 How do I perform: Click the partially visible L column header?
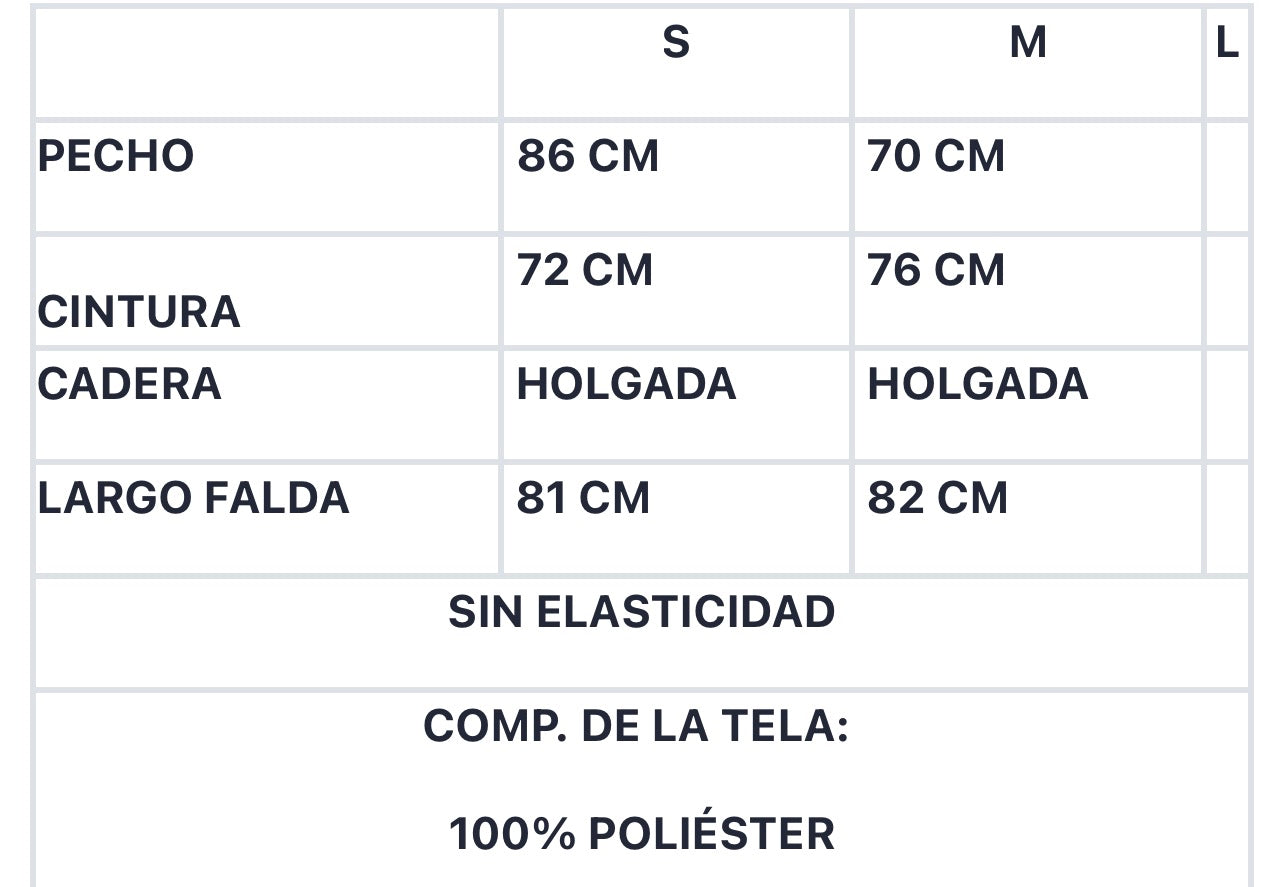pos(1227,43)
